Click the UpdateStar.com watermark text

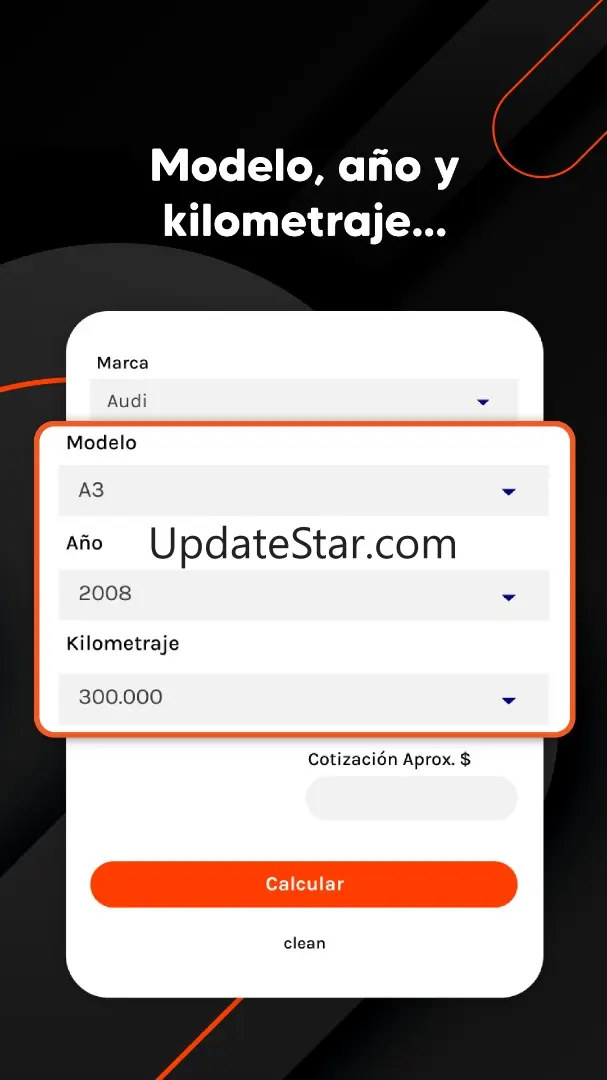click(303, 545)
